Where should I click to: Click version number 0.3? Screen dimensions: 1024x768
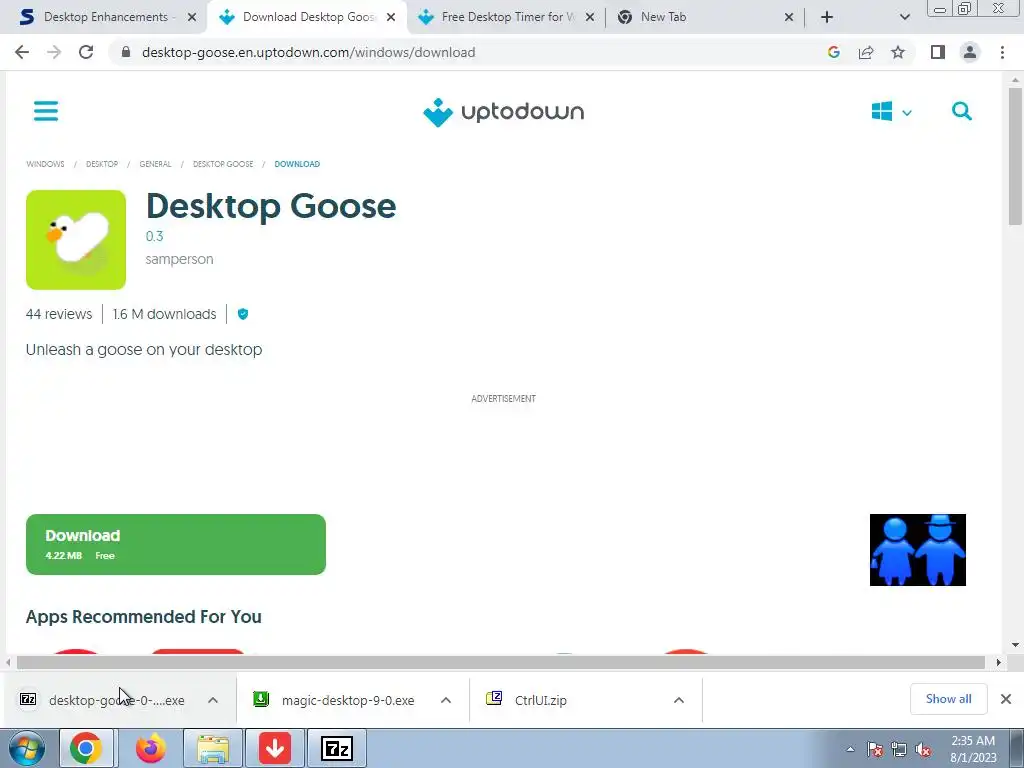tap(155, 236)
